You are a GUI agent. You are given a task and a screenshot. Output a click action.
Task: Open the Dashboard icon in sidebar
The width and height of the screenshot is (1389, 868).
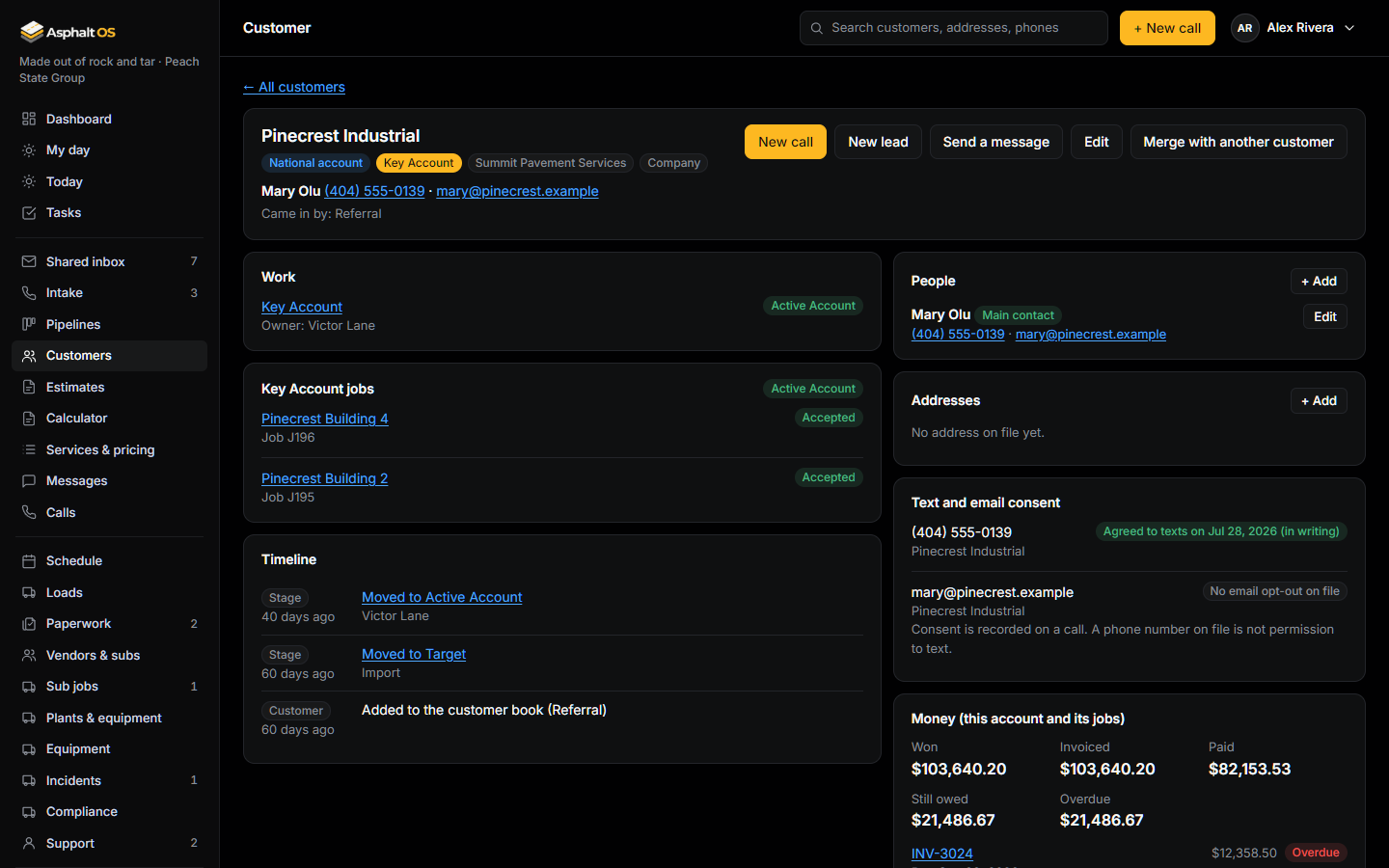(x=29, y=119)
